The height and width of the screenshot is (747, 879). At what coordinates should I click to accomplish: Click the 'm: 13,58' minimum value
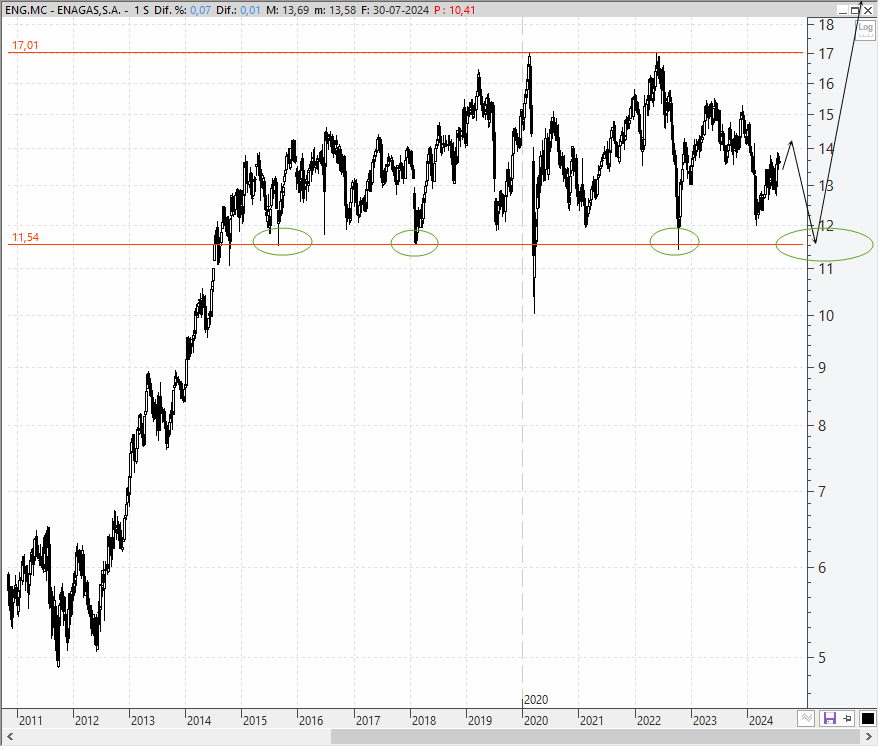tap(335, 10)
